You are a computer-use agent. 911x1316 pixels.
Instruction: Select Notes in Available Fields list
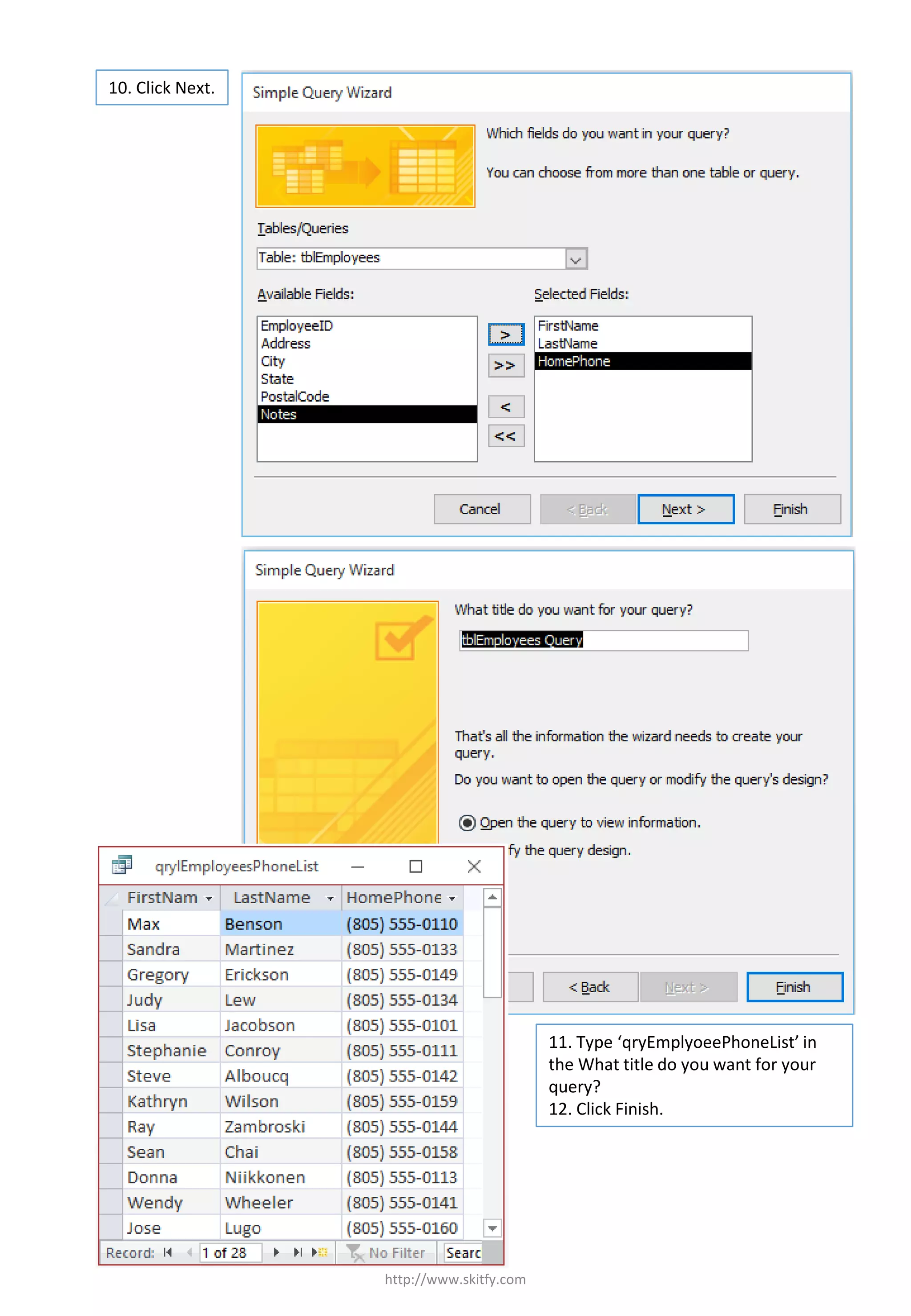point(367,415)
